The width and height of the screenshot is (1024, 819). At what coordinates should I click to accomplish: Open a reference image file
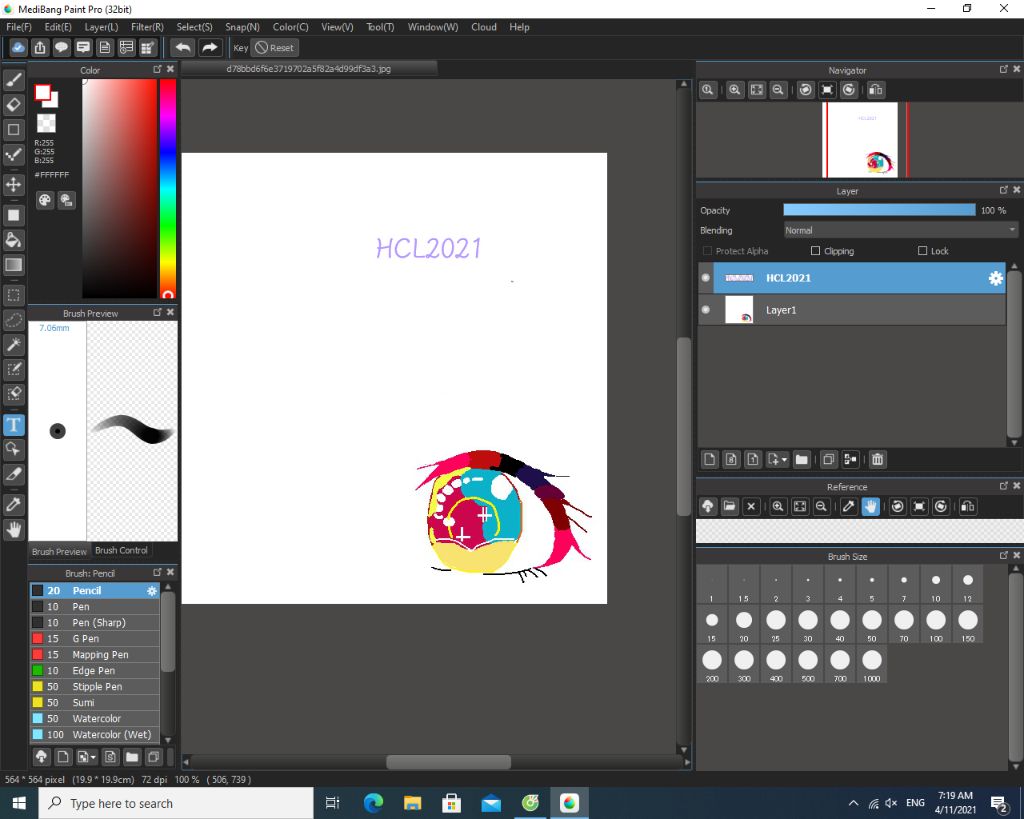[729, 506]
